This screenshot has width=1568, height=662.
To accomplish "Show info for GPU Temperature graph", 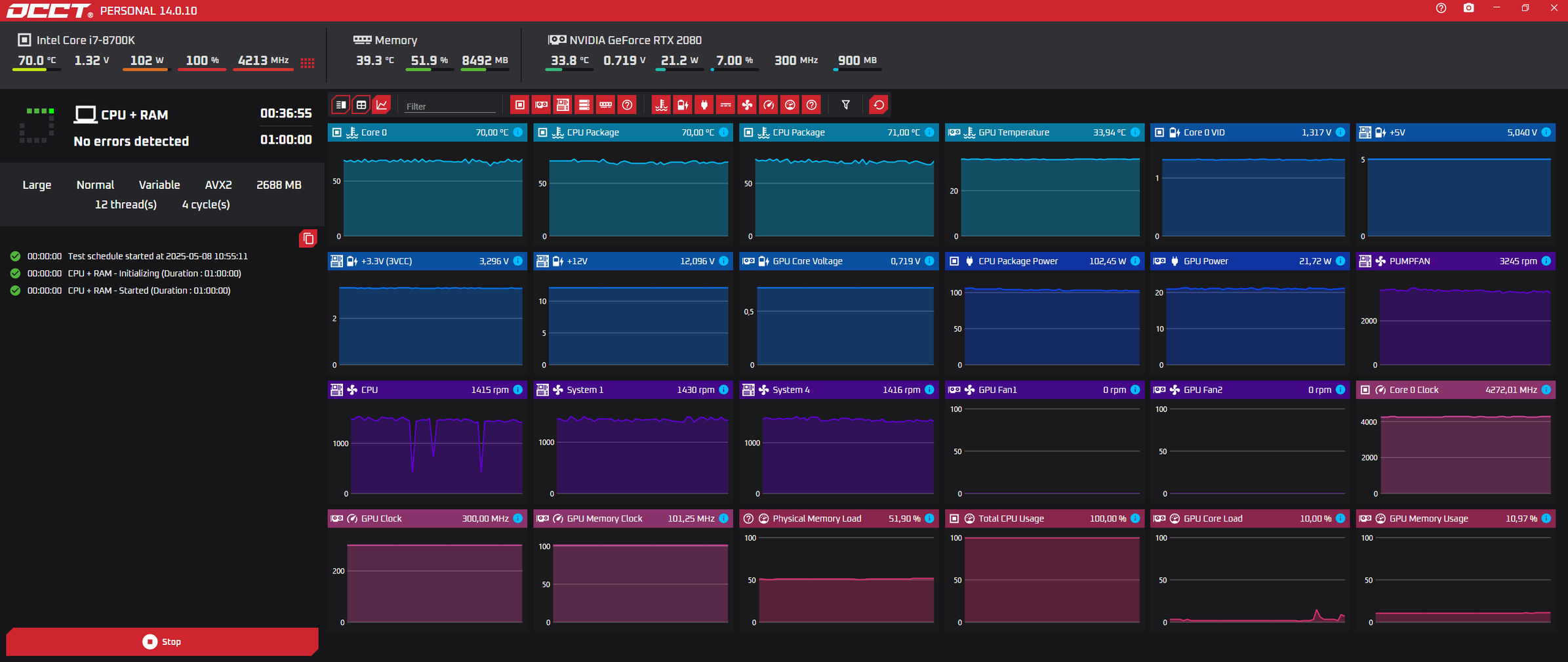I will tap(1135, 133).
